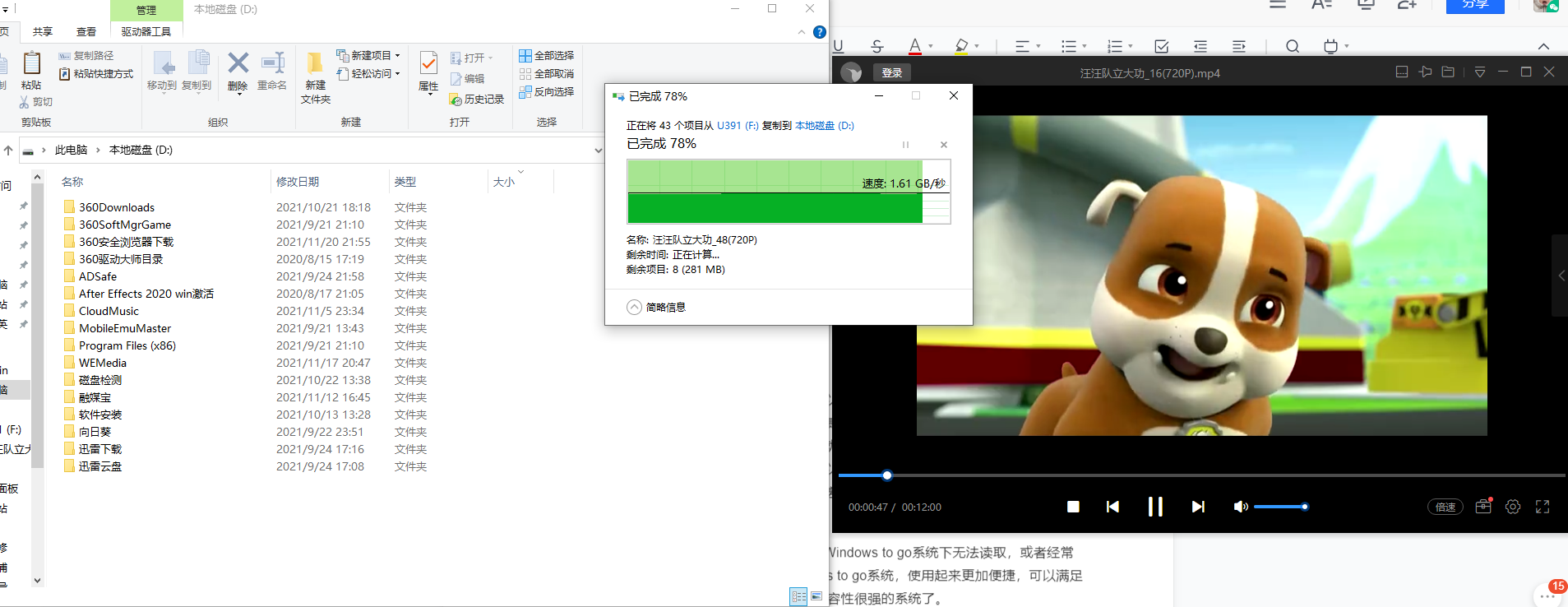Click Paste shortcut in Explorer ribbon
This screenshot has width=1568, height=607.
pyautogui.click(x=96, y=74)
